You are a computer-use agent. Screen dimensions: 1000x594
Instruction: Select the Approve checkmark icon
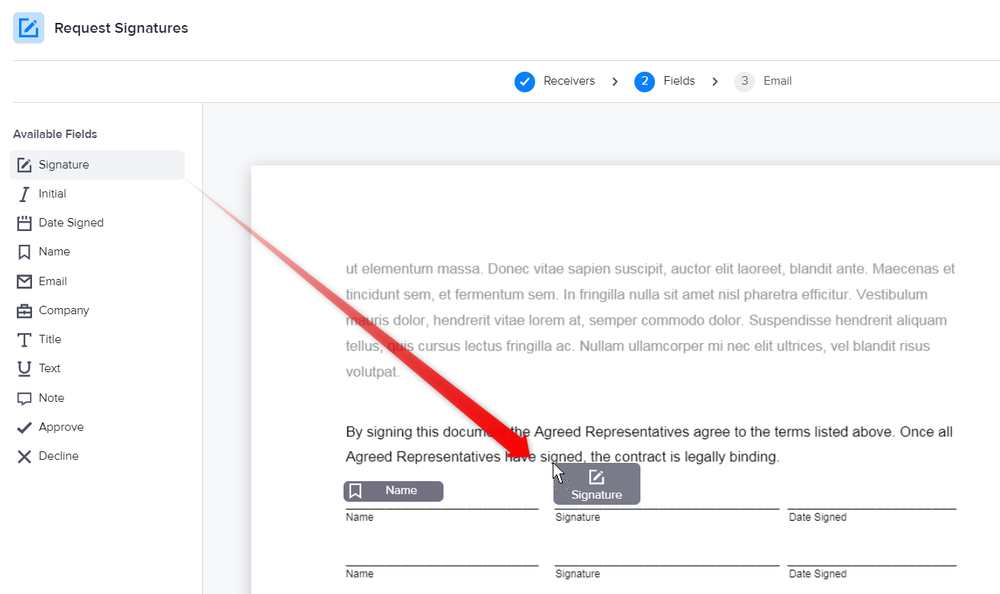[24, 427]
